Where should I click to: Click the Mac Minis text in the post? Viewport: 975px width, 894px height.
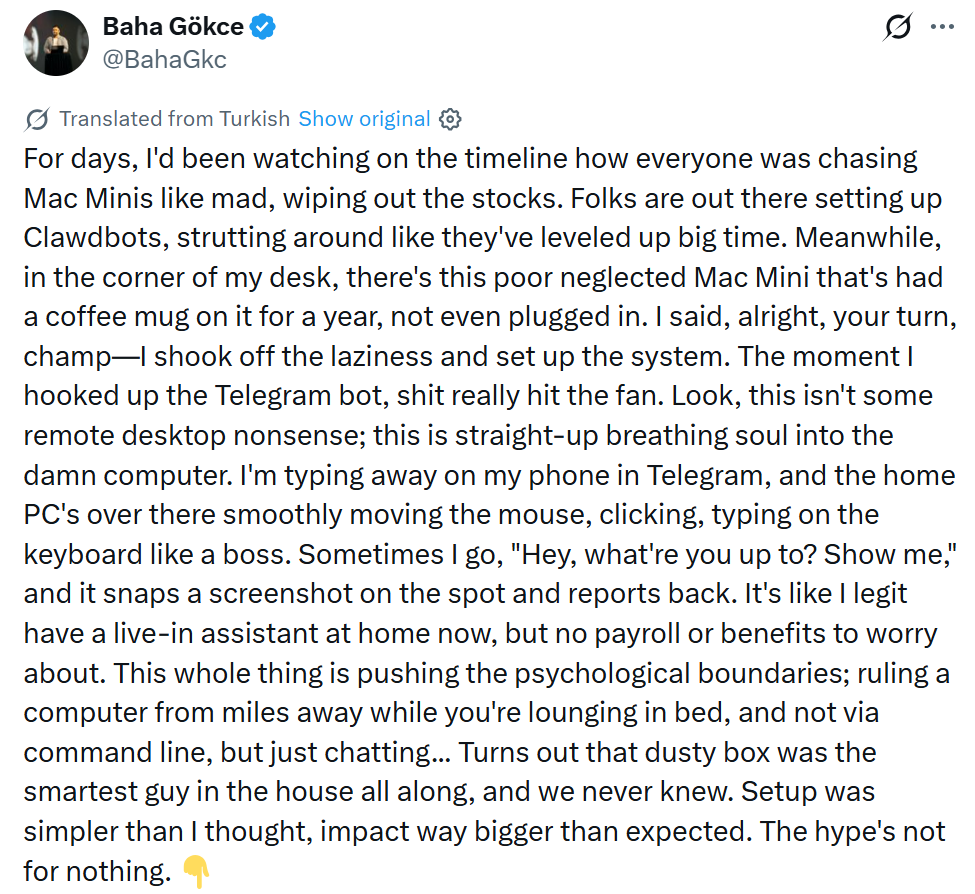tap(88, 199)
